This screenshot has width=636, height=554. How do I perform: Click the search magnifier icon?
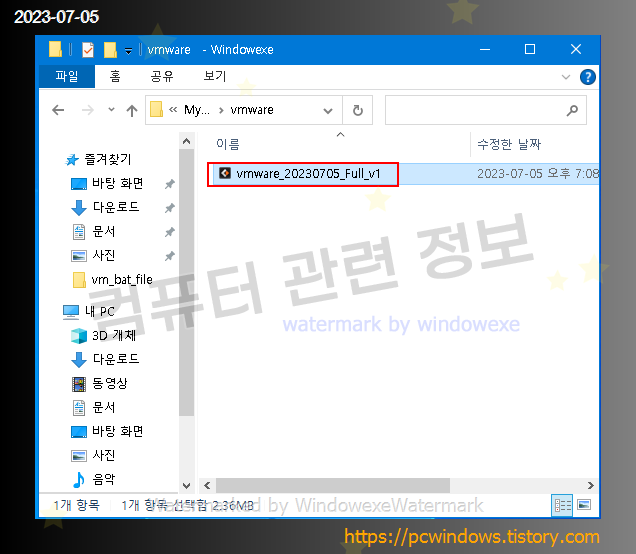click(x=572, y=110)
